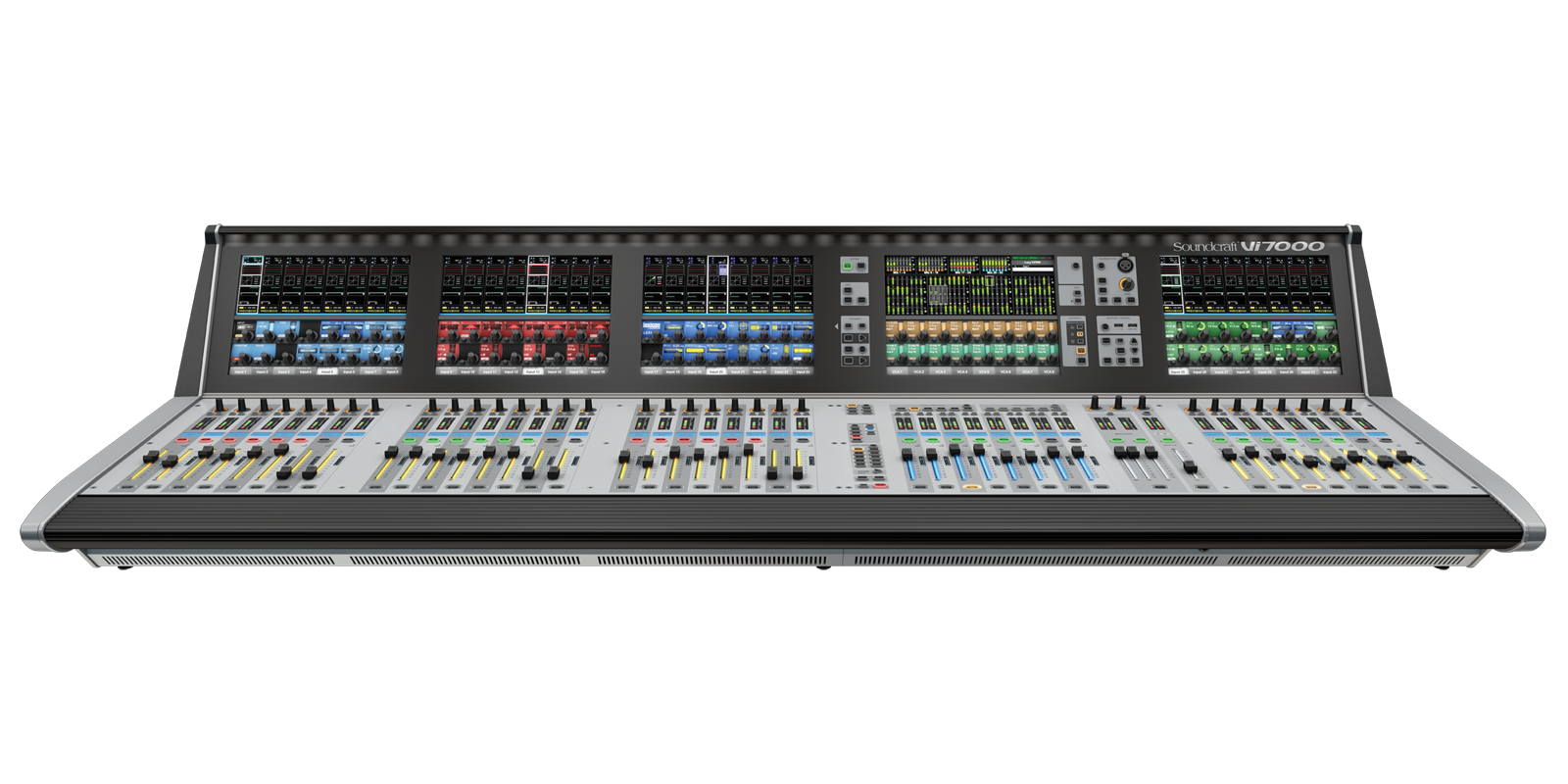Tap the Input 20 highlighted channel label
Image resolution: width=1568 pixels, height=784 pixels.
[715, 372]
